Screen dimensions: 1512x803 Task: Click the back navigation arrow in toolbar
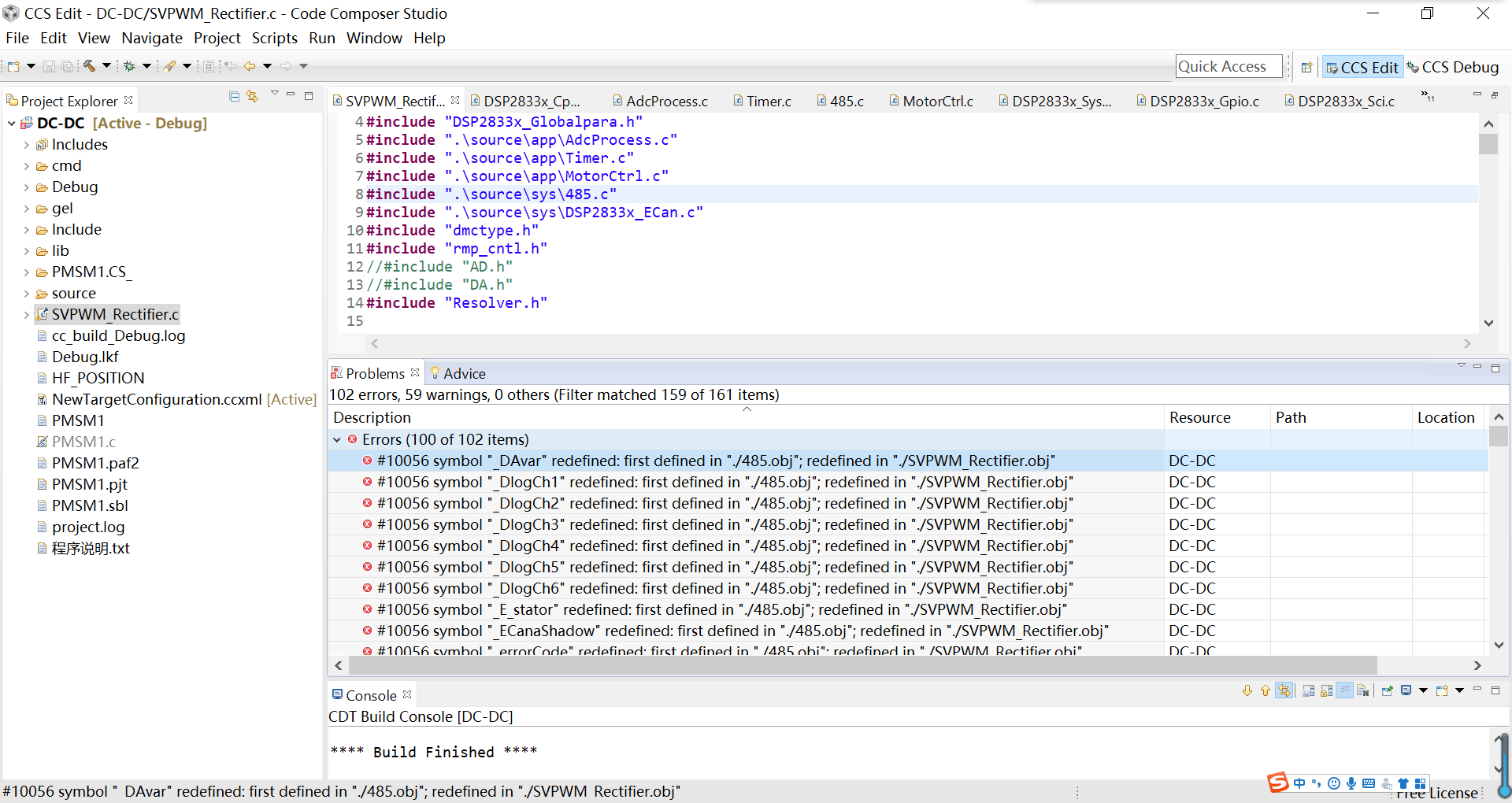250,66
